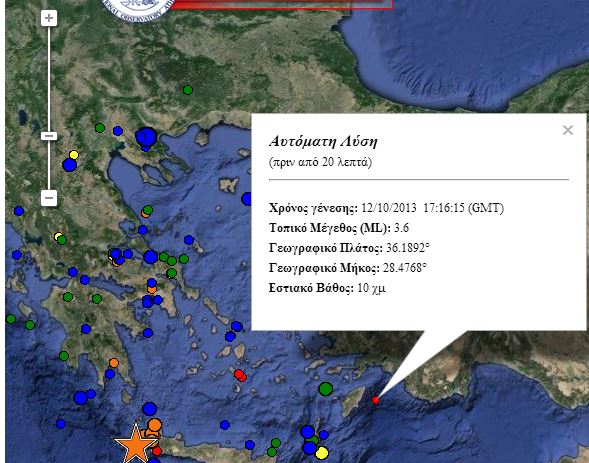Select the text (πριν από 20 λεπτά)
Image resolution: width=589 pixels, height=463 pixels.
320,162
